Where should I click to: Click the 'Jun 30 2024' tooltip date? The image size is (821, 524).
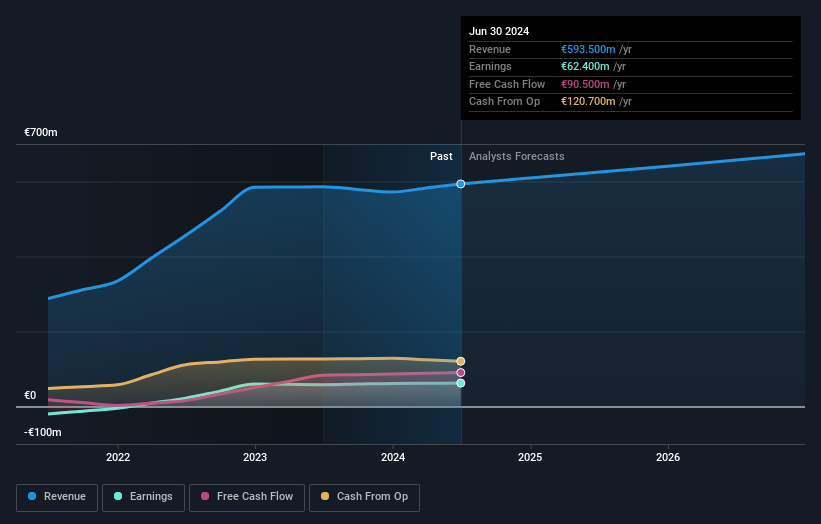pos(499,31)
